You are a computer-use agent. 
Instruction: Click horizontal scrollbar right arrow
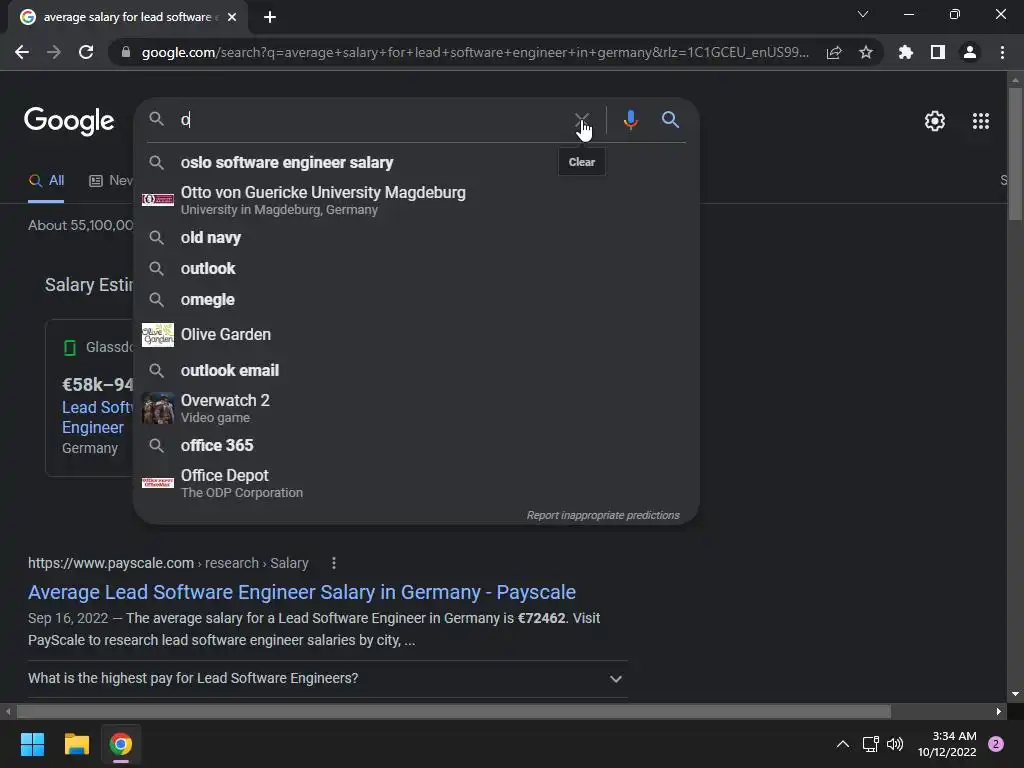click(x=999, y=712)
